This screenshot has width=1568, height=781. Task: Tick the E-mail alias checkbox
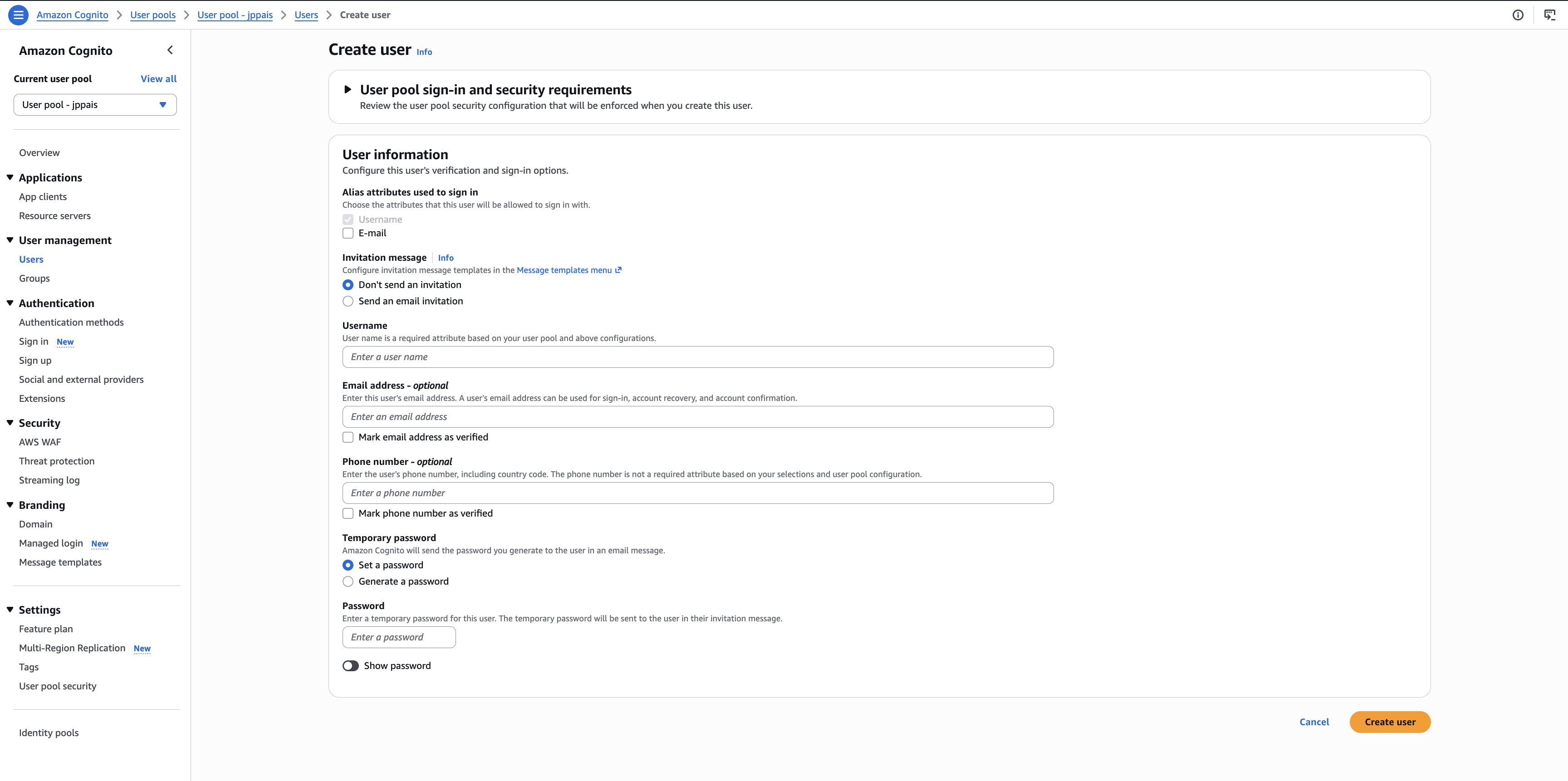tap(348, 234)
